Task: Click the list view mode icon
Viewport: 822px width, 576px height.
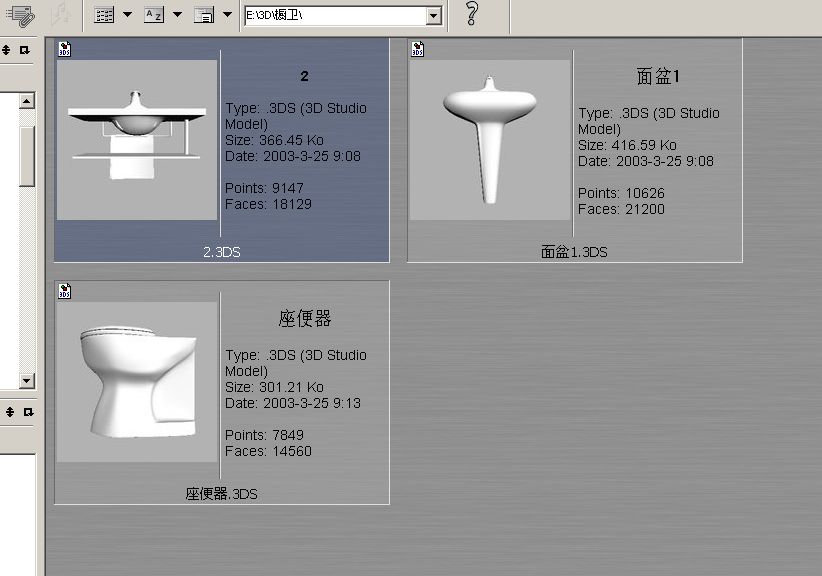Action: pyautogui.click(x=104, y=15)
